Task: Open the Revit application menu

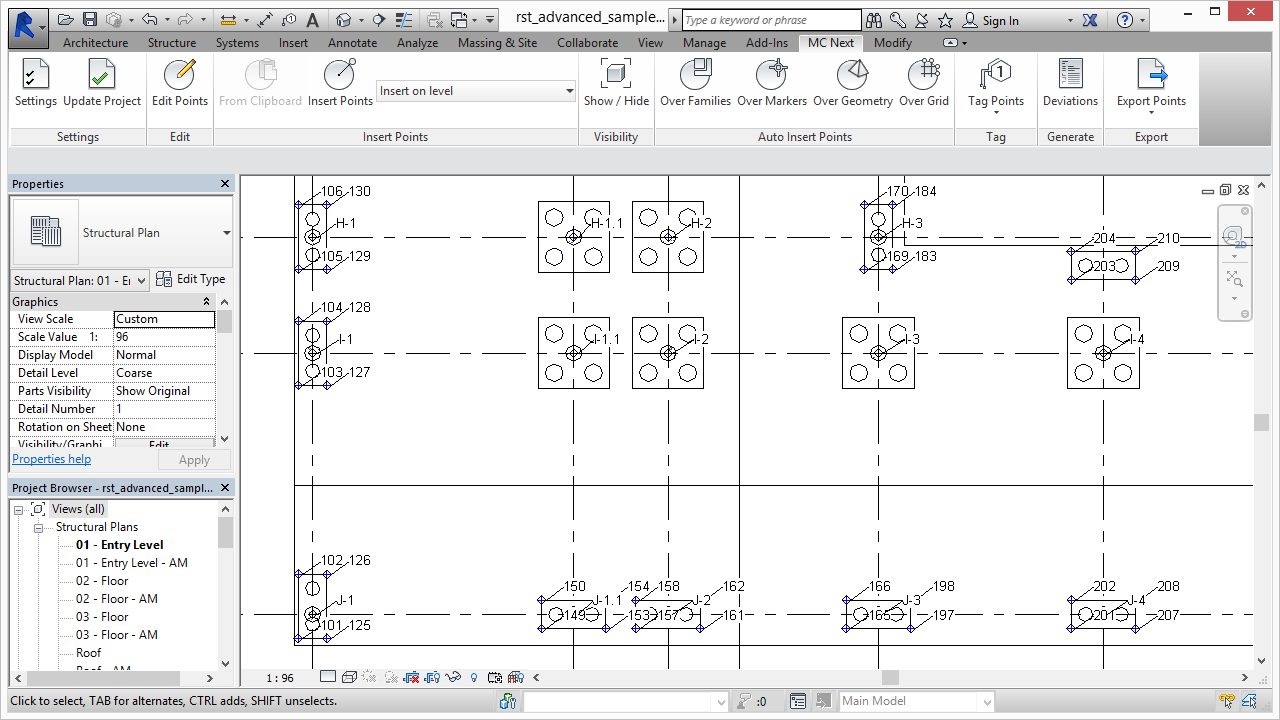Action: point(28,26)
